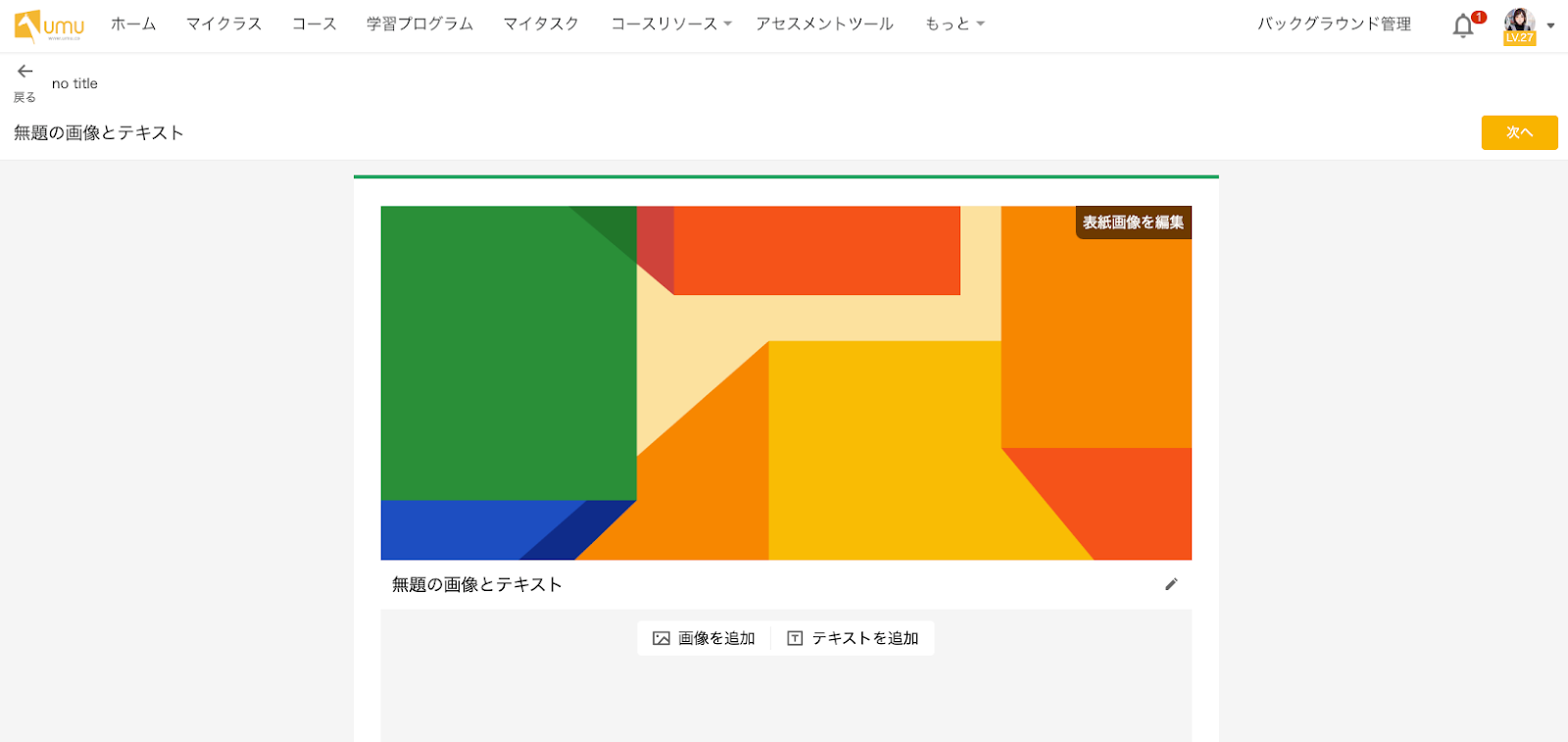Screen dimensions: 1568x742
Task: Expand the profile dropdown arrow
Action: click(1550, 26)
